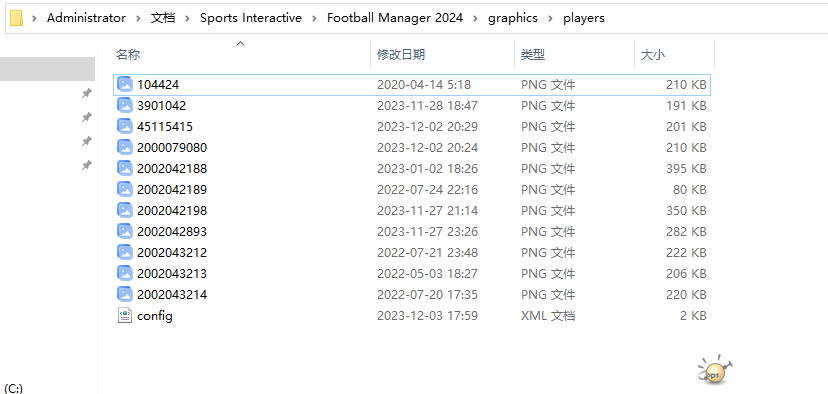Click (C:) drive in navigation pane
828x394 pixels.
[x=13, y=389]
